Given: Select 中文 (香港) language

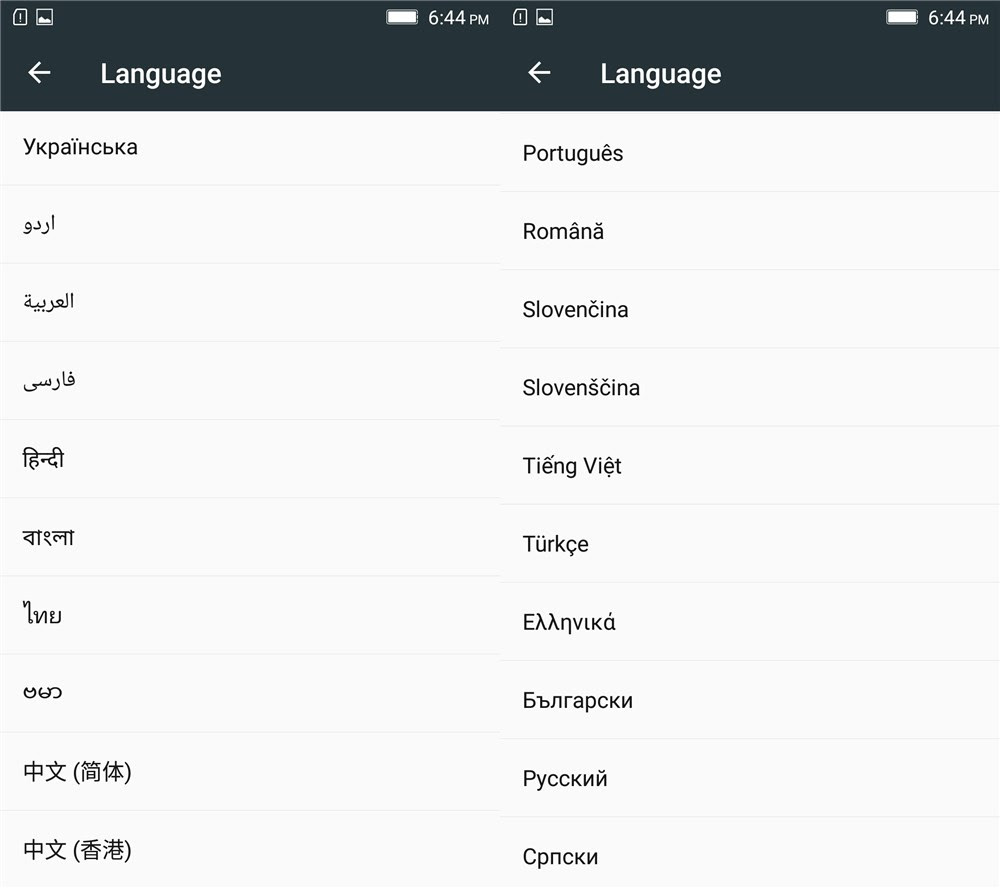Looking at the screenshot, I should (x=250, y=849).
